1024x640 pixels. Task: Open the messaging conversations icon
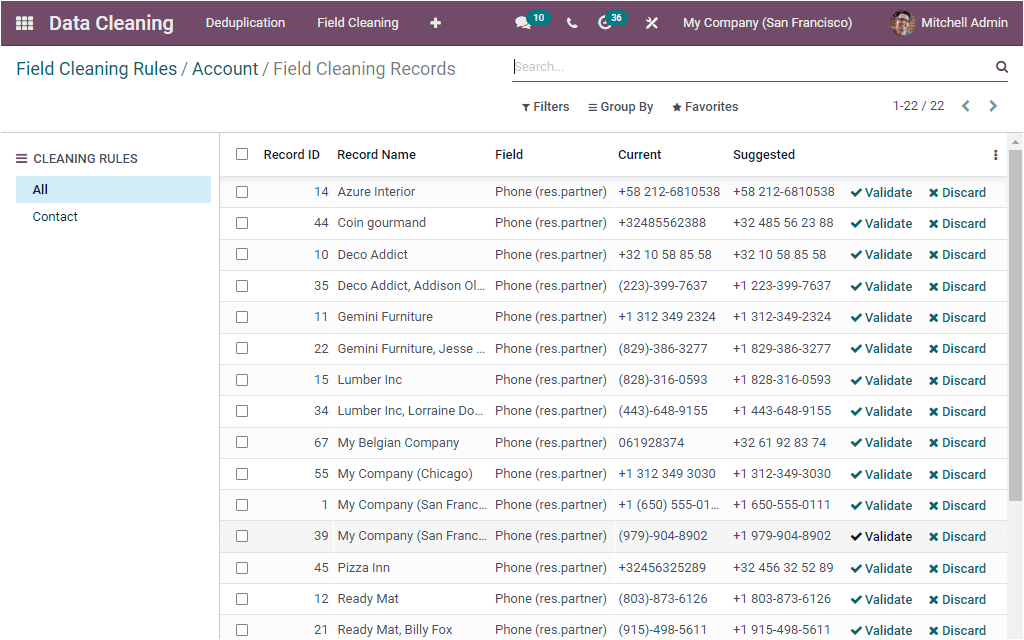click(519, 22)
